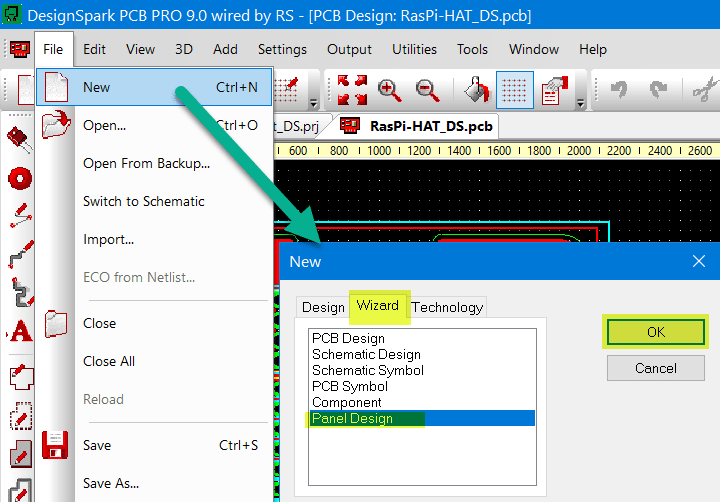Click the title bar DesignSpark application icon

11,14
